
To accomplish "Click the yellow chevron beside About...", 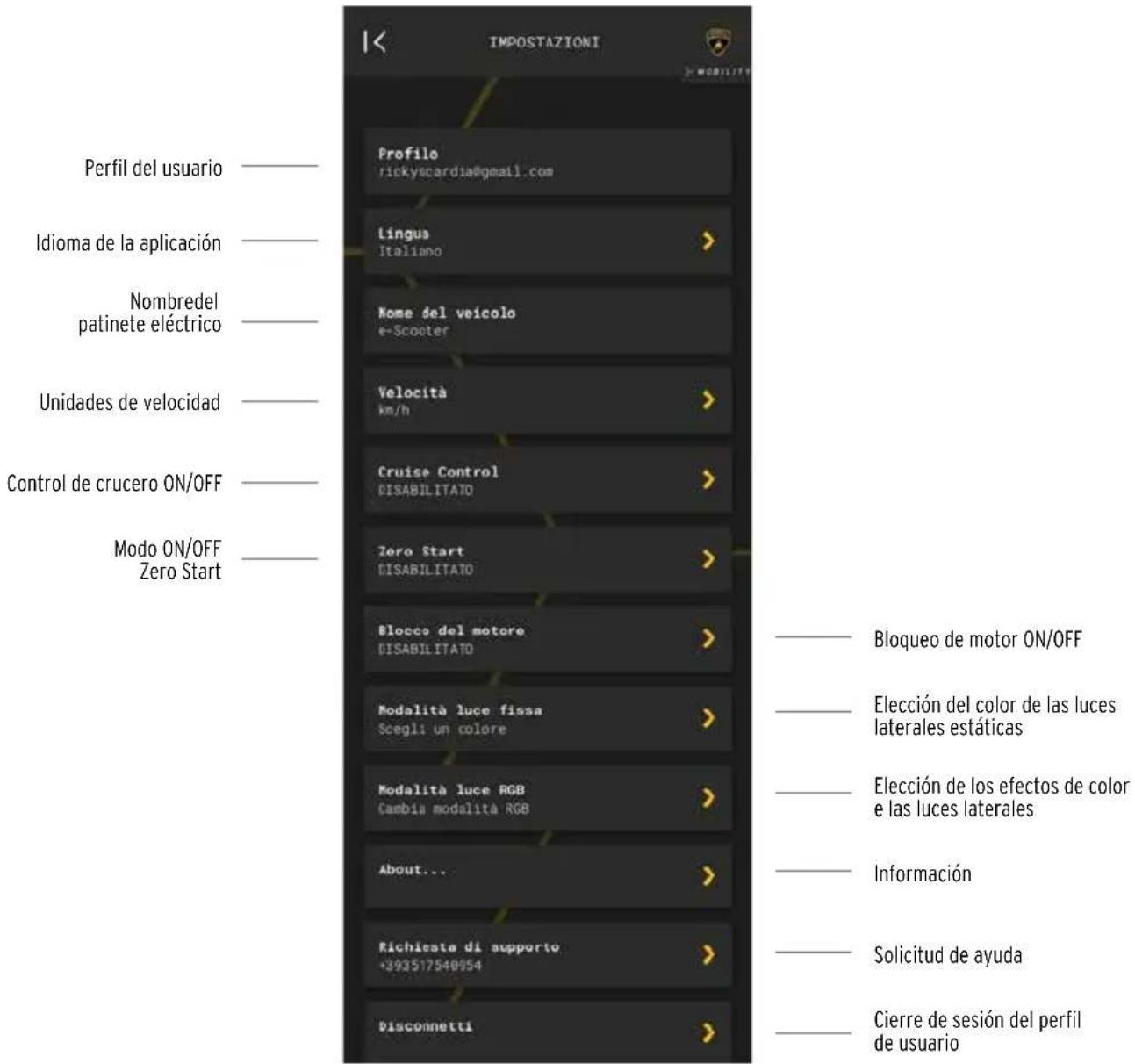I will 708,875.
